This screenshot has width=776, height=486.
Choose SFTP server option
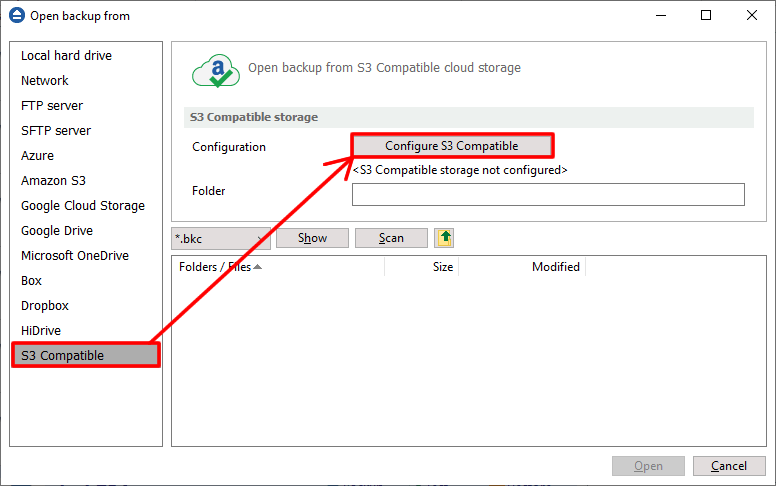(56, 131)
